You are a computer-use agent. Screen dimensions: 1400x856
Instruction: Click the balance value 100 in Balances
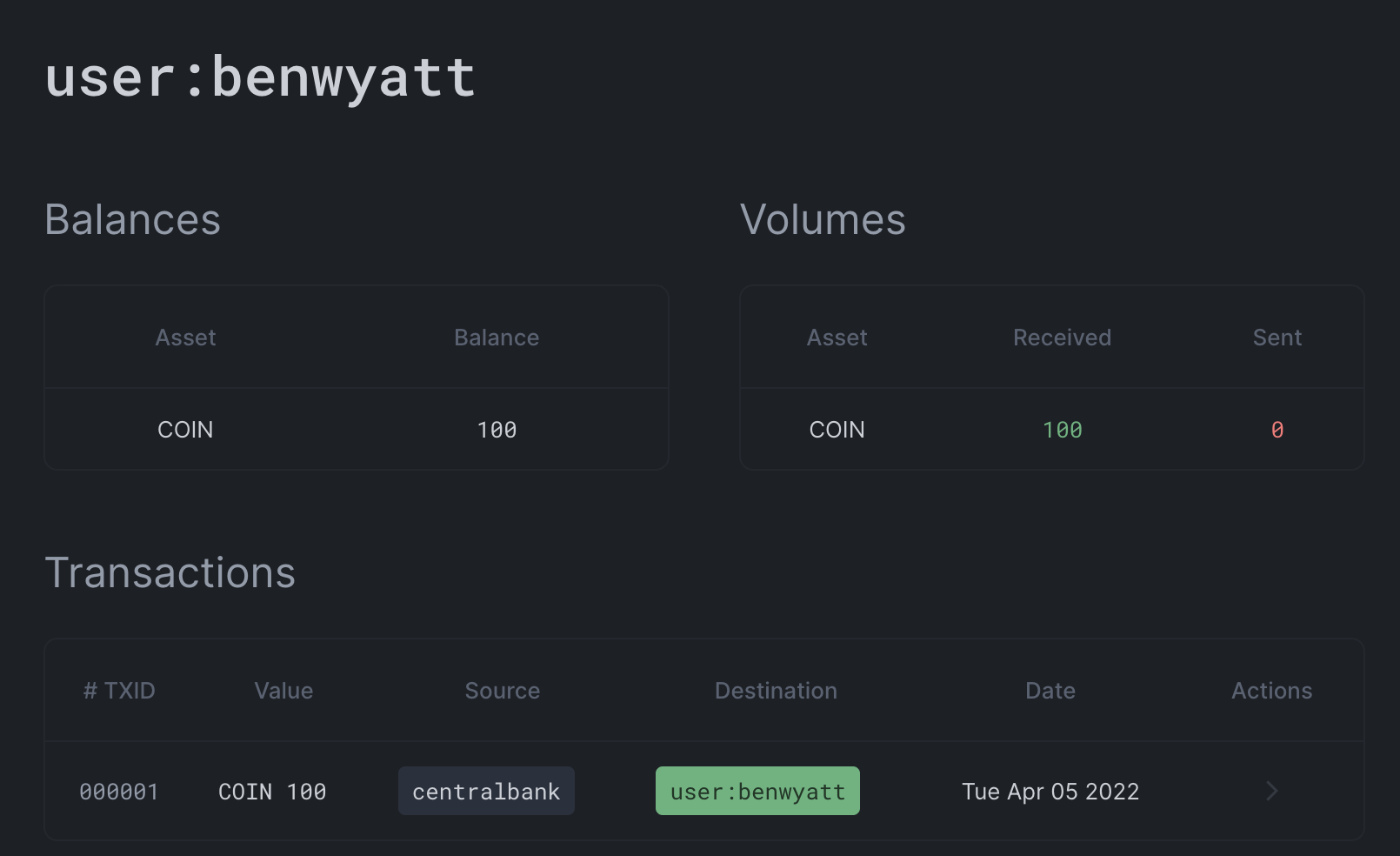coord(497,430)
